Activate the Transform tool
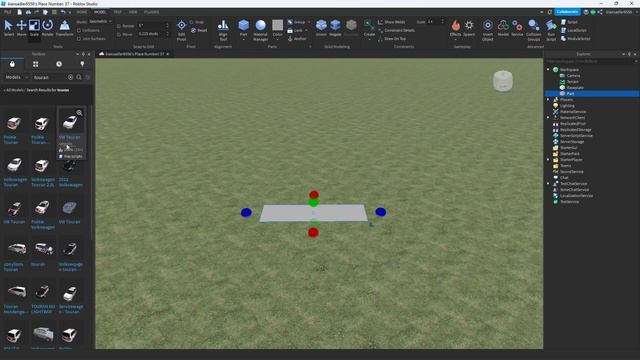The width and height of the screenshot is (640, 360). pyautogui.click(x=64, y=28)
